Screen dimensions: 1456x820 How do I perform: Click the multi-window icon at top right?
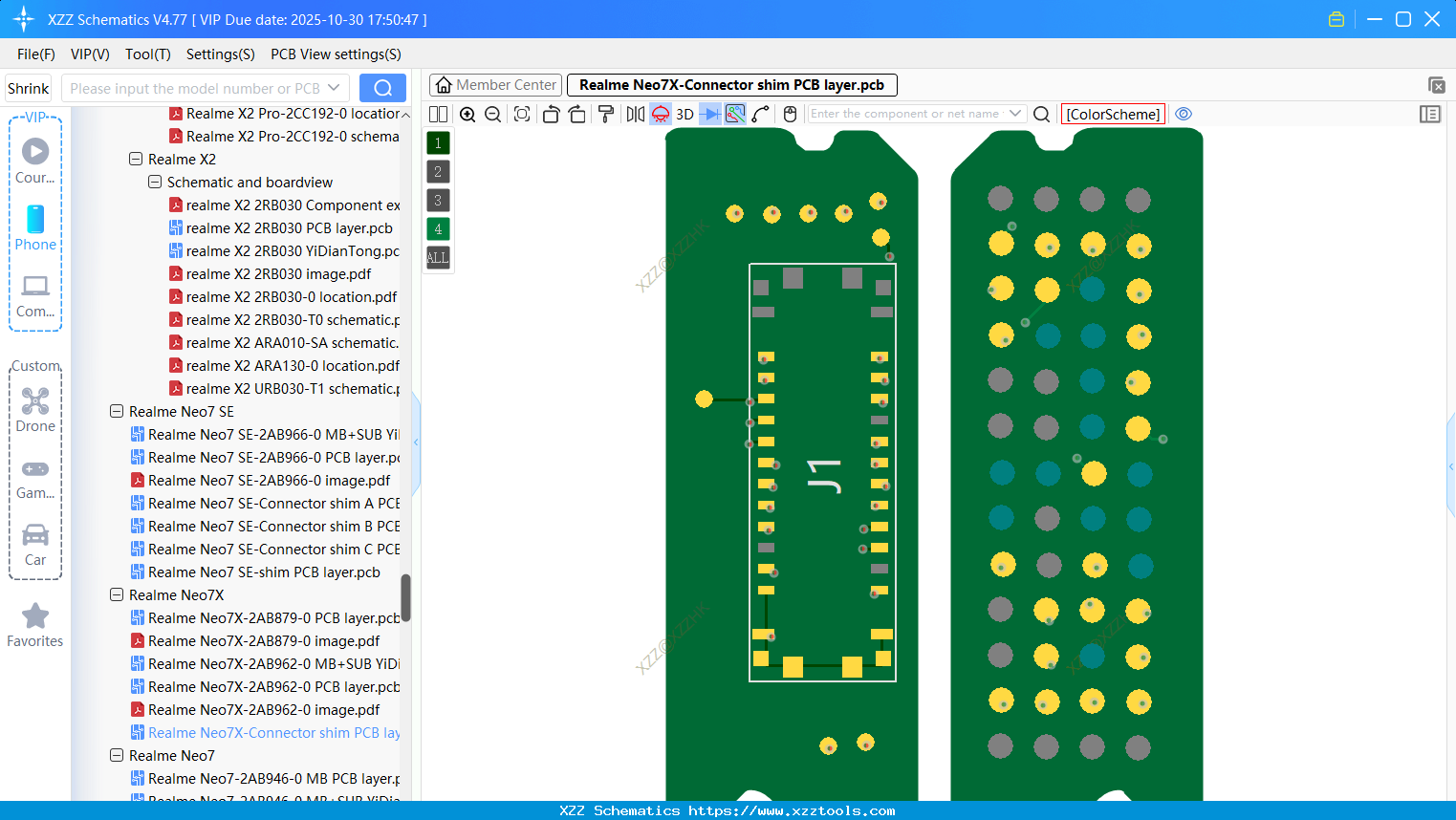(x=1436, y=85)
